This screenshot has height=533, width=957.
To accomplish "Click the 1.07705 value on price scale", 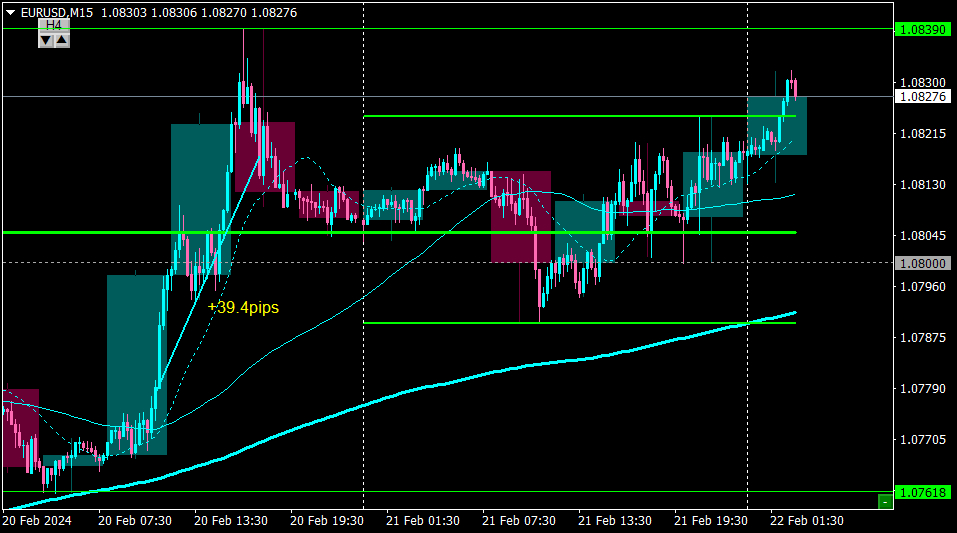I will click(x=923, y=440).
